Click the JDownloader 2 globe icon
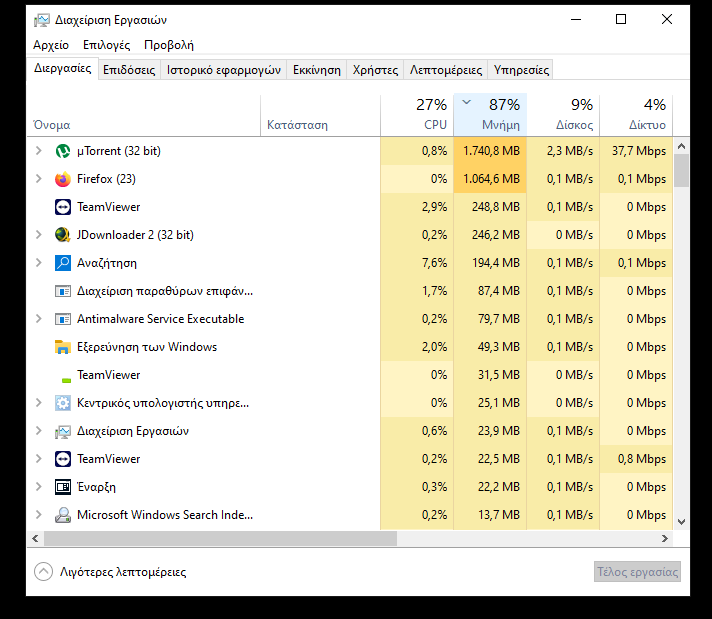Viewport: 712px width, 619px height. pyautogui.click(x=63, y=235)
